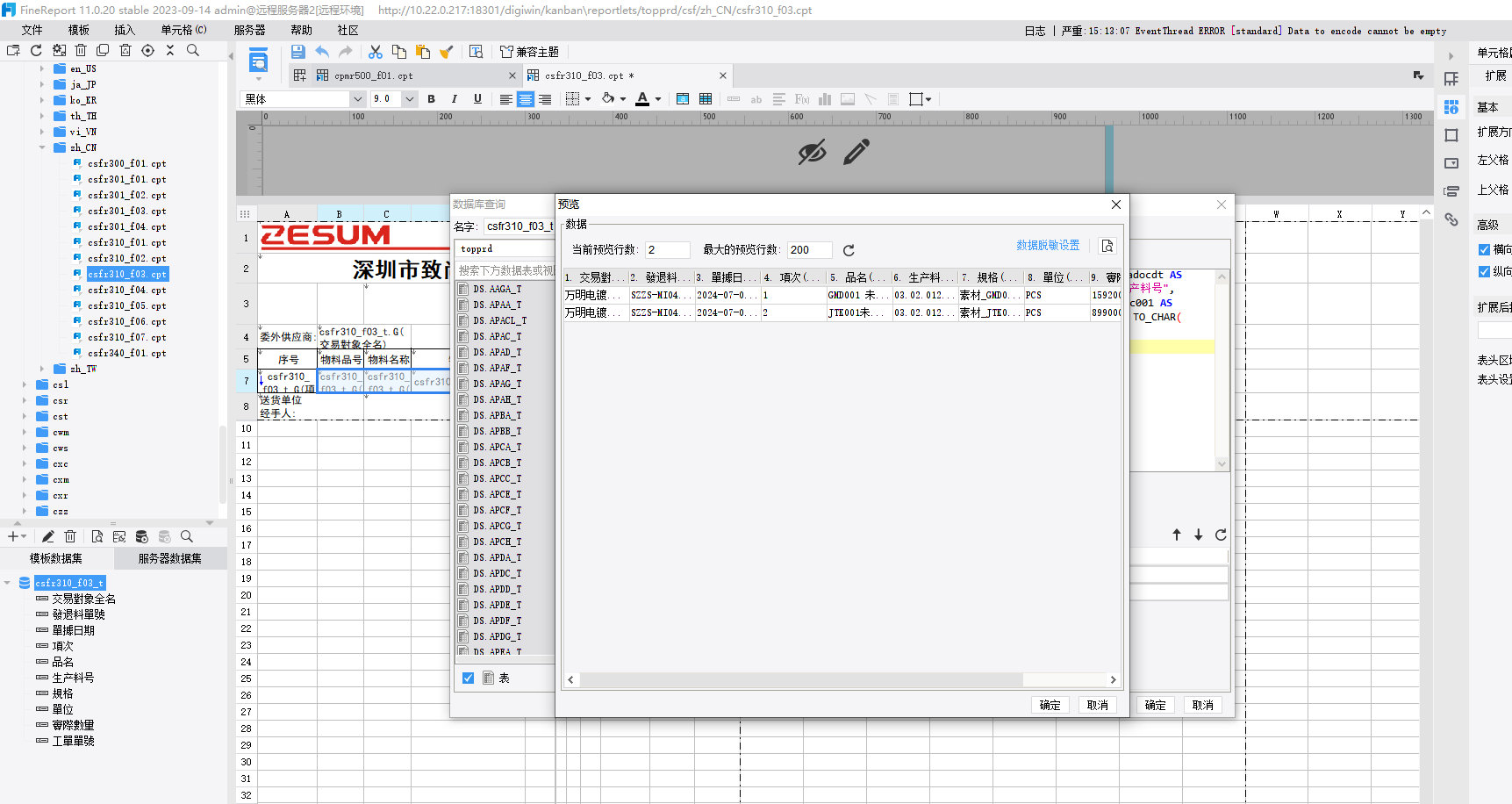Open the 插入 menu
Image resolution: width=1512 pixels, height=804 pixels.
point(125,30)
